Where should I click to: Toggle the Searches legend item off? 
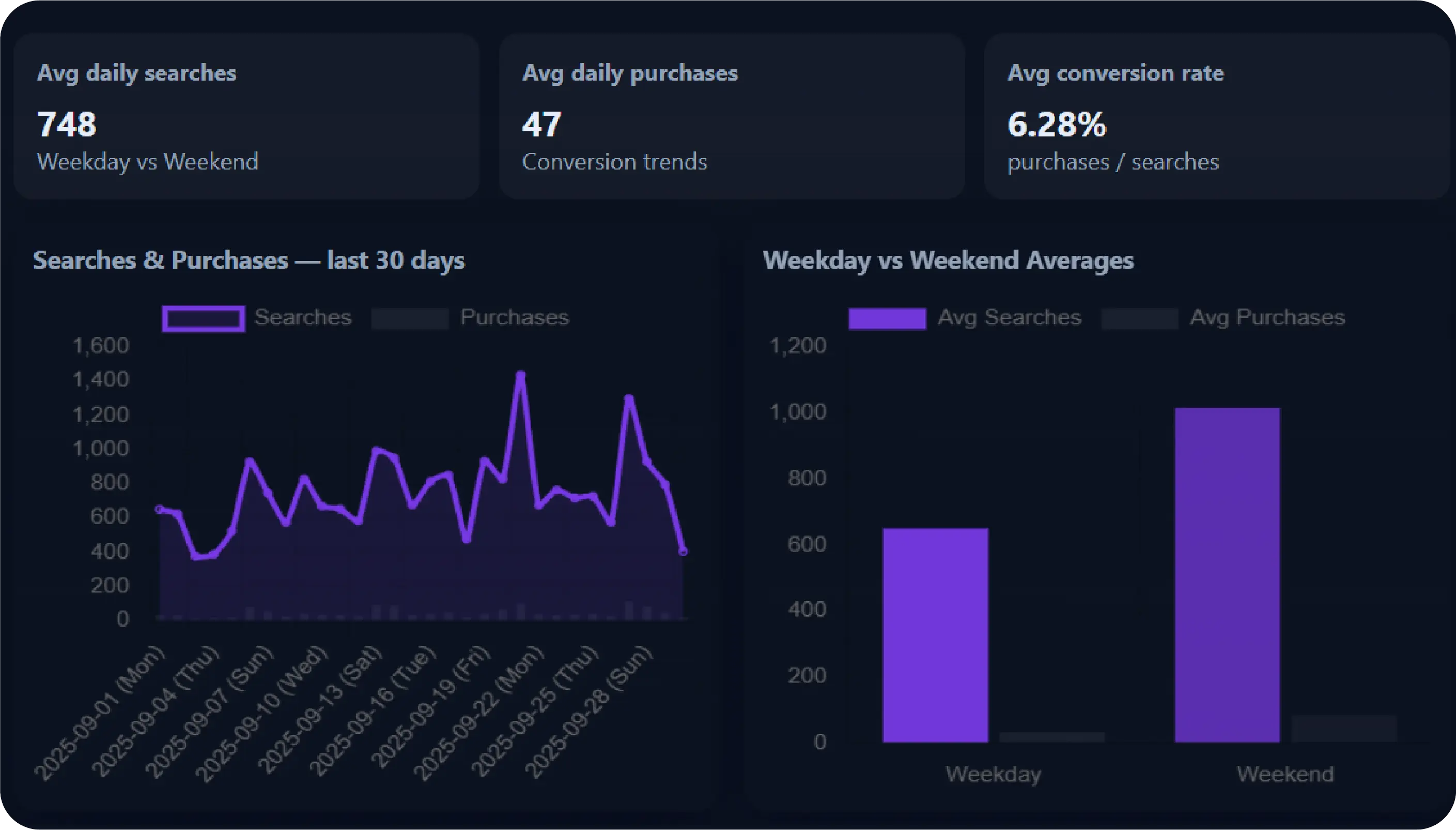point(302,317)
